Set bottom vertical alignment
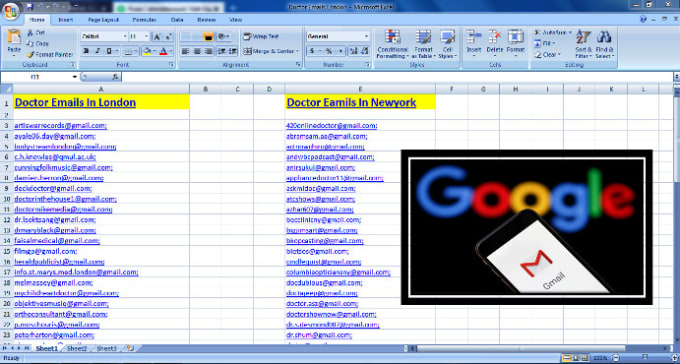Screen dimensions: 680x364 (209, 36)
